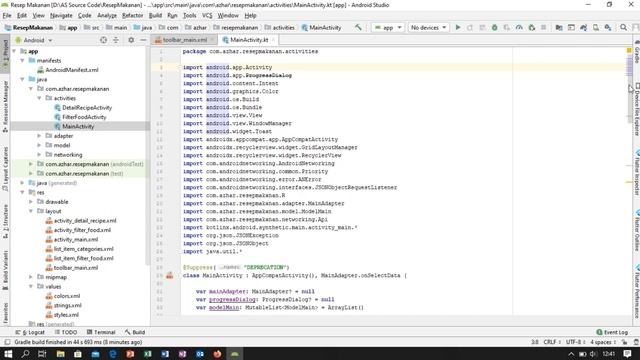Viewport: 640px width, 360px height.
Task: Open the File menu
Action: [7, 16]
